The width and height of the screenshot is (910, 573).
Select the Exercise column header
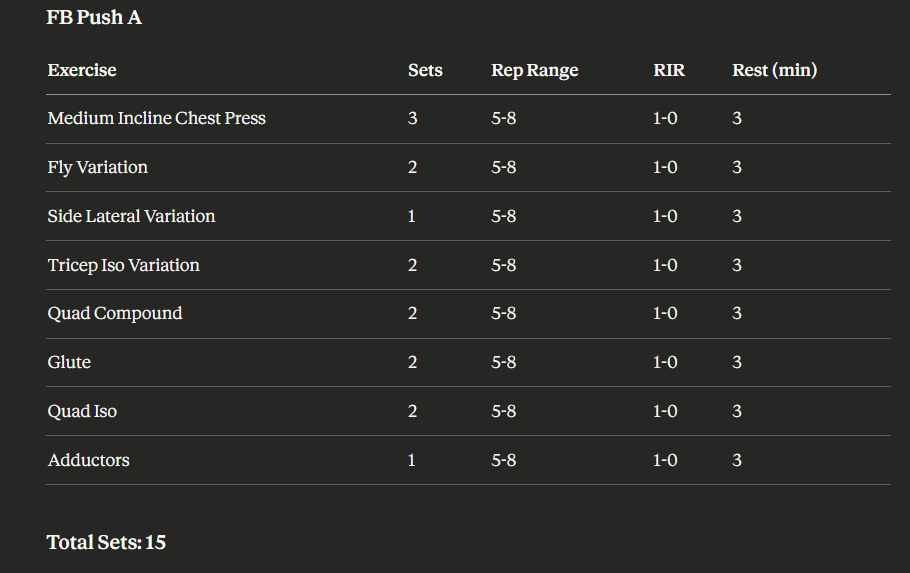(x=82, y=70)
